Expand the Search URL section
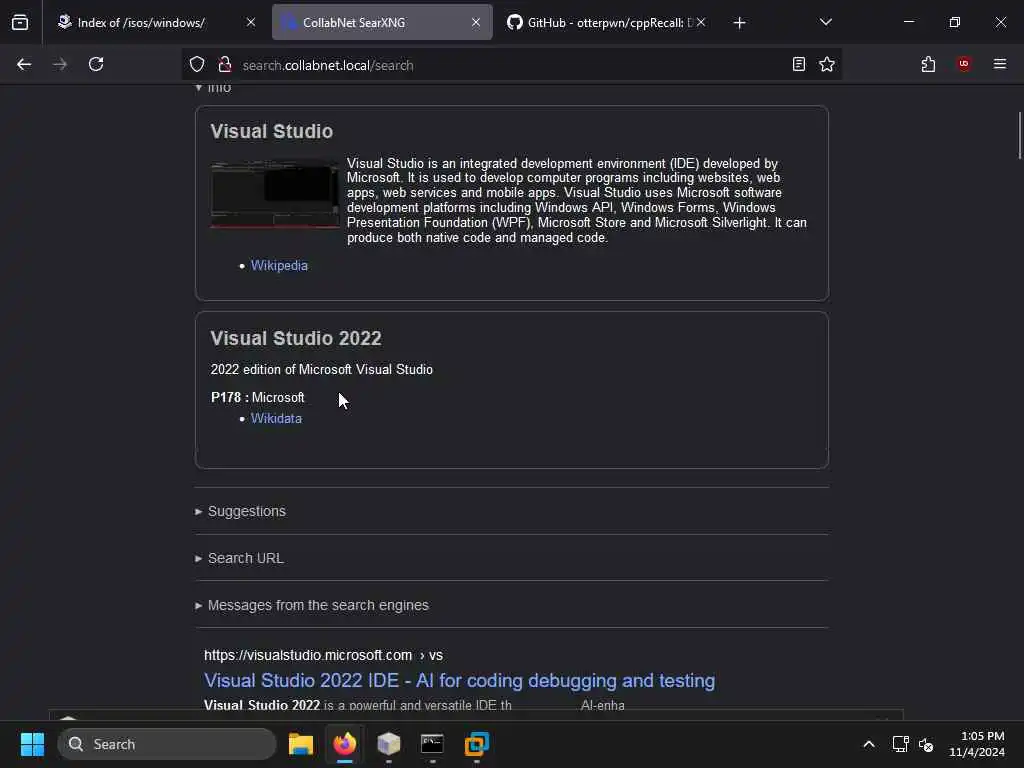Image resolution: width=1024 pixels, height=768 pixels. pyautogui.click(x=246, y=558)
